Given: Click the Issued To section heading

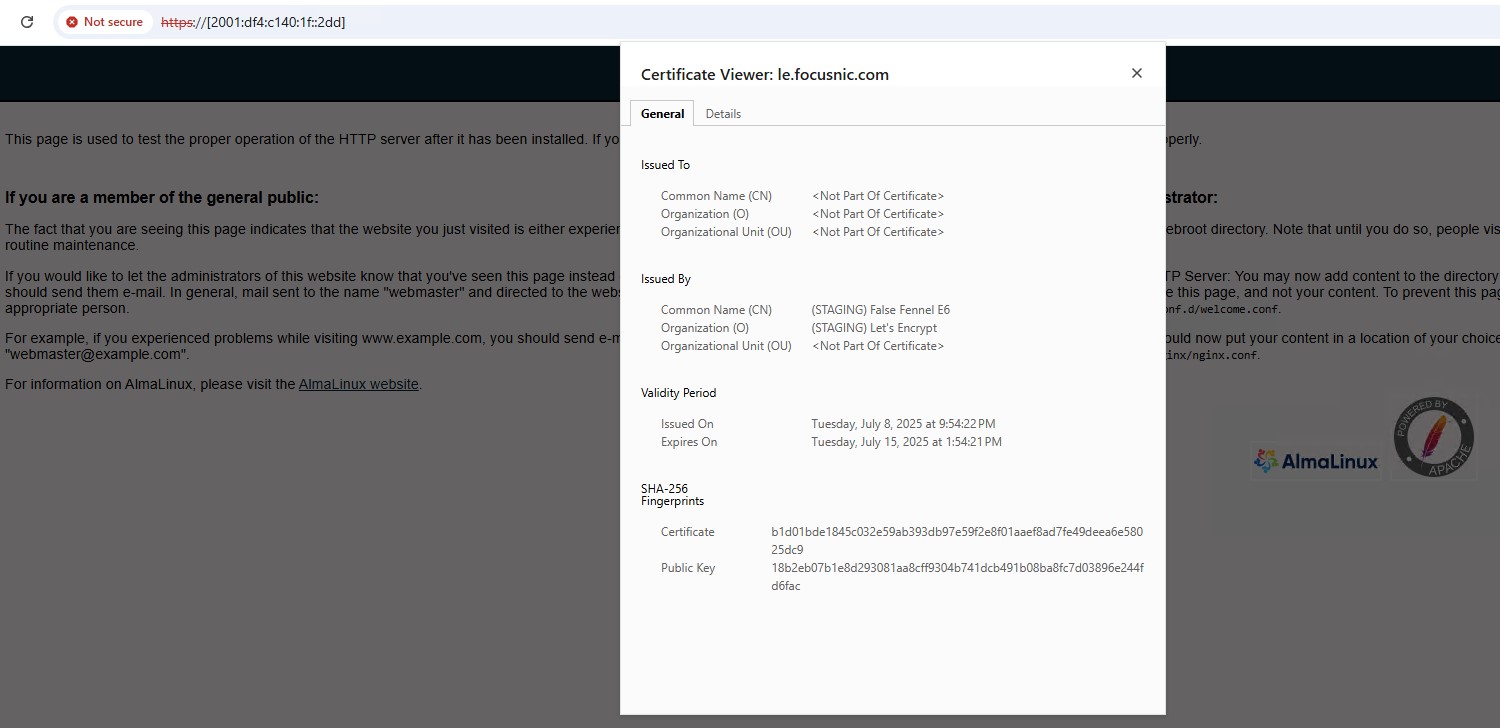Looking at the screenshot, I should point(665,165).
